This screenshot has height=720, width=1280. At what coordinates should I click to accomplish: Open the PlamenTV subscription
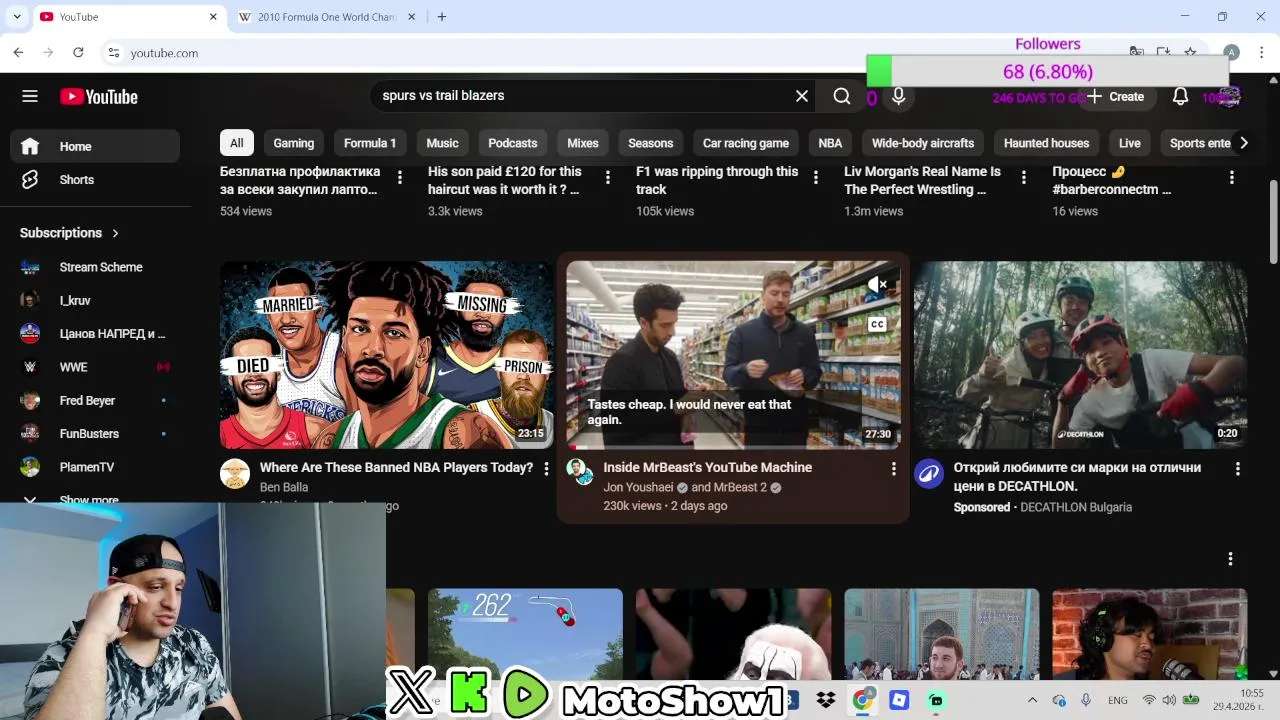point(95,467)
